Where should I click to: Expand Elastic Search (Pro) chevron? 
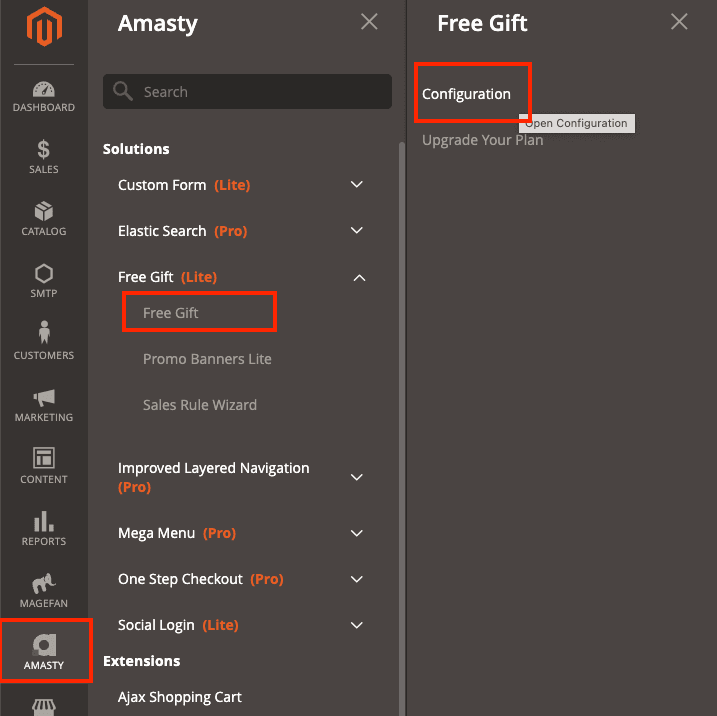tap(357, 230)
